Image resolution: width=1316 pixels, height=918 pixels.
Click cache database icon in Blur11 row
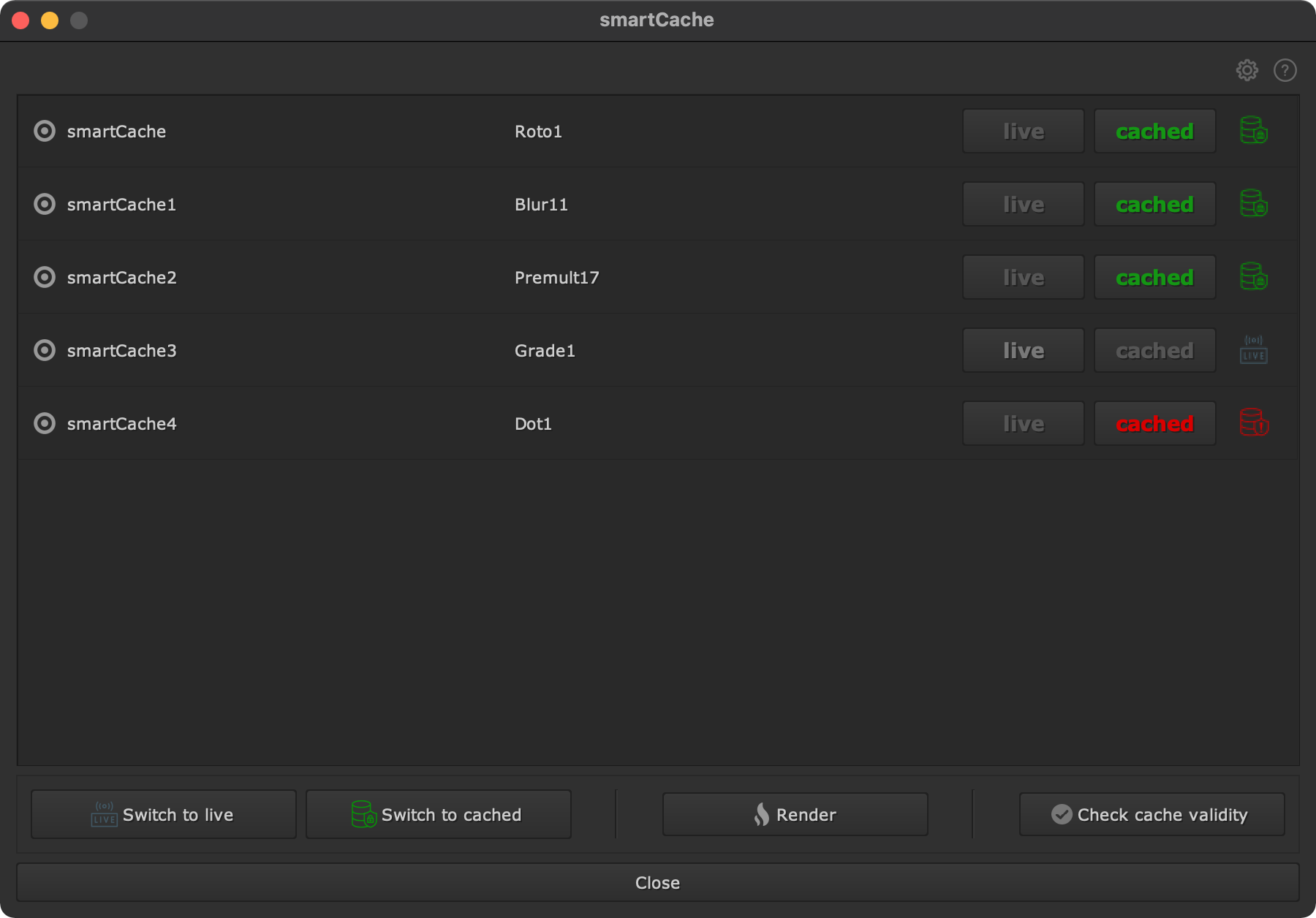pos(1253,204)
